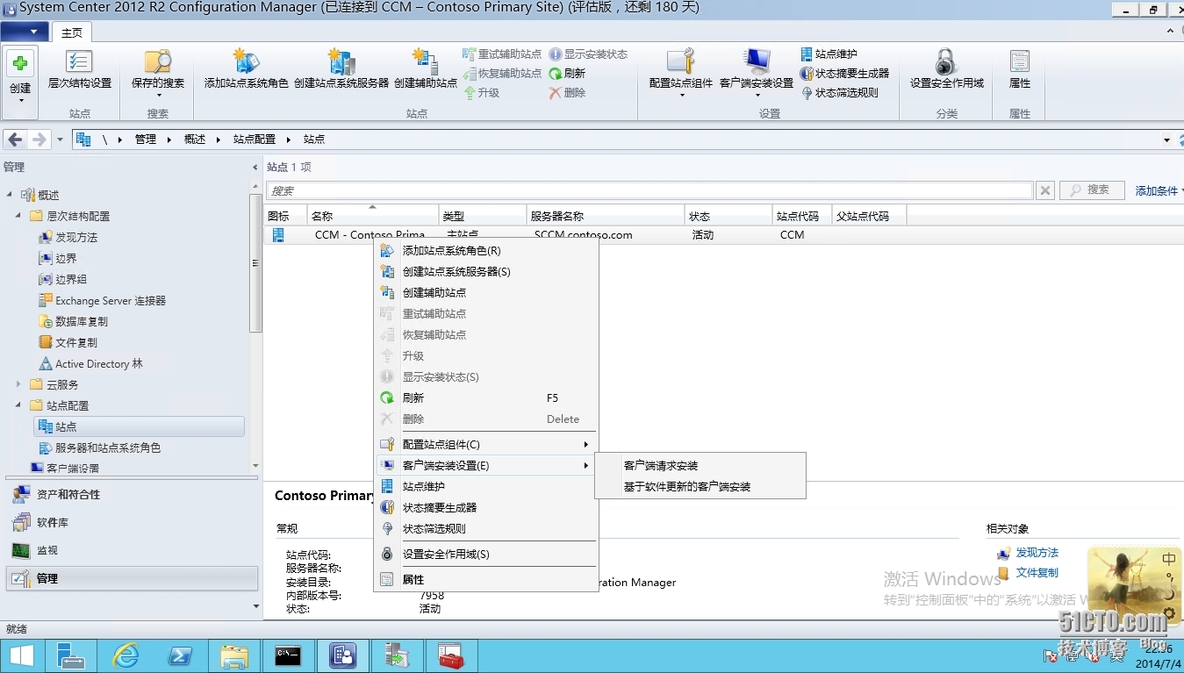This screenshot has height=673, width=1184.
Task: Clear the search with X button
Action: pyautogui.click(x=1045, y=190)
